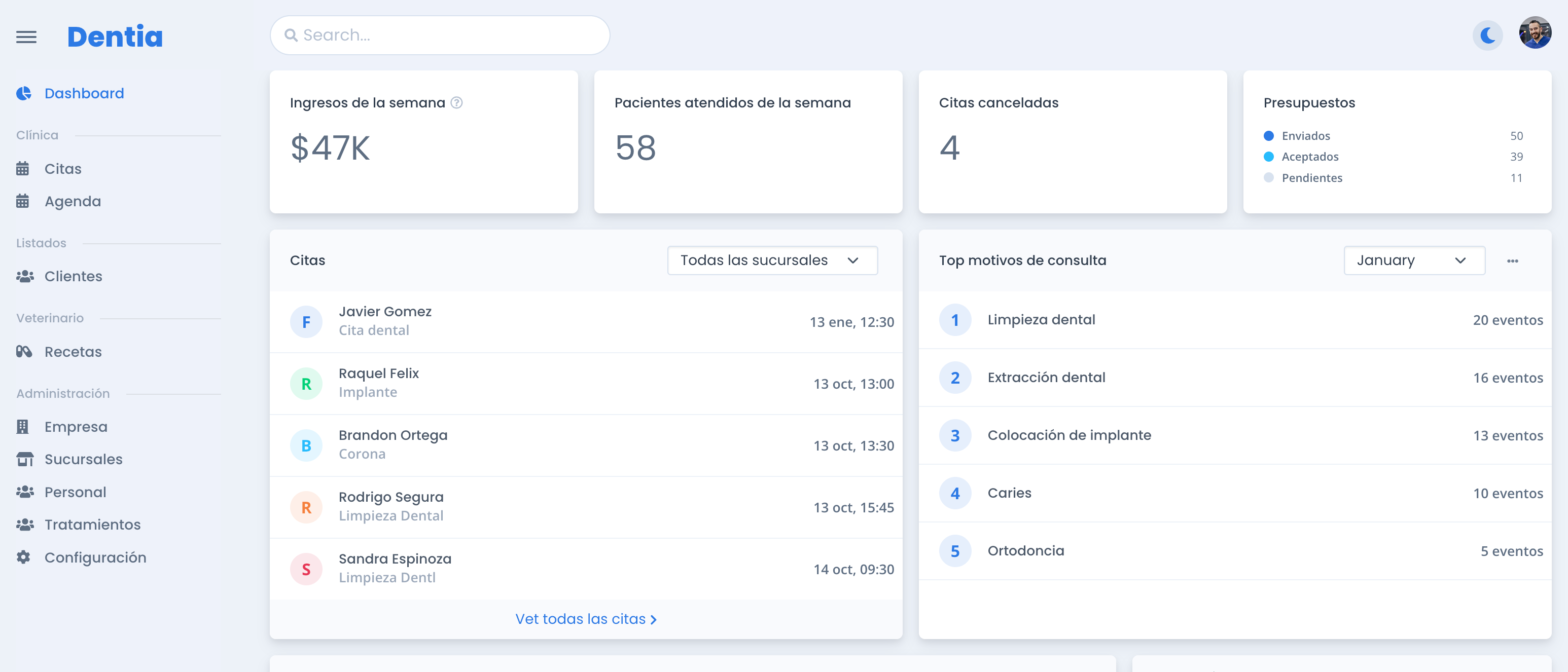Click the F avatar for Javier Gomez

click(x=306, y=322)
